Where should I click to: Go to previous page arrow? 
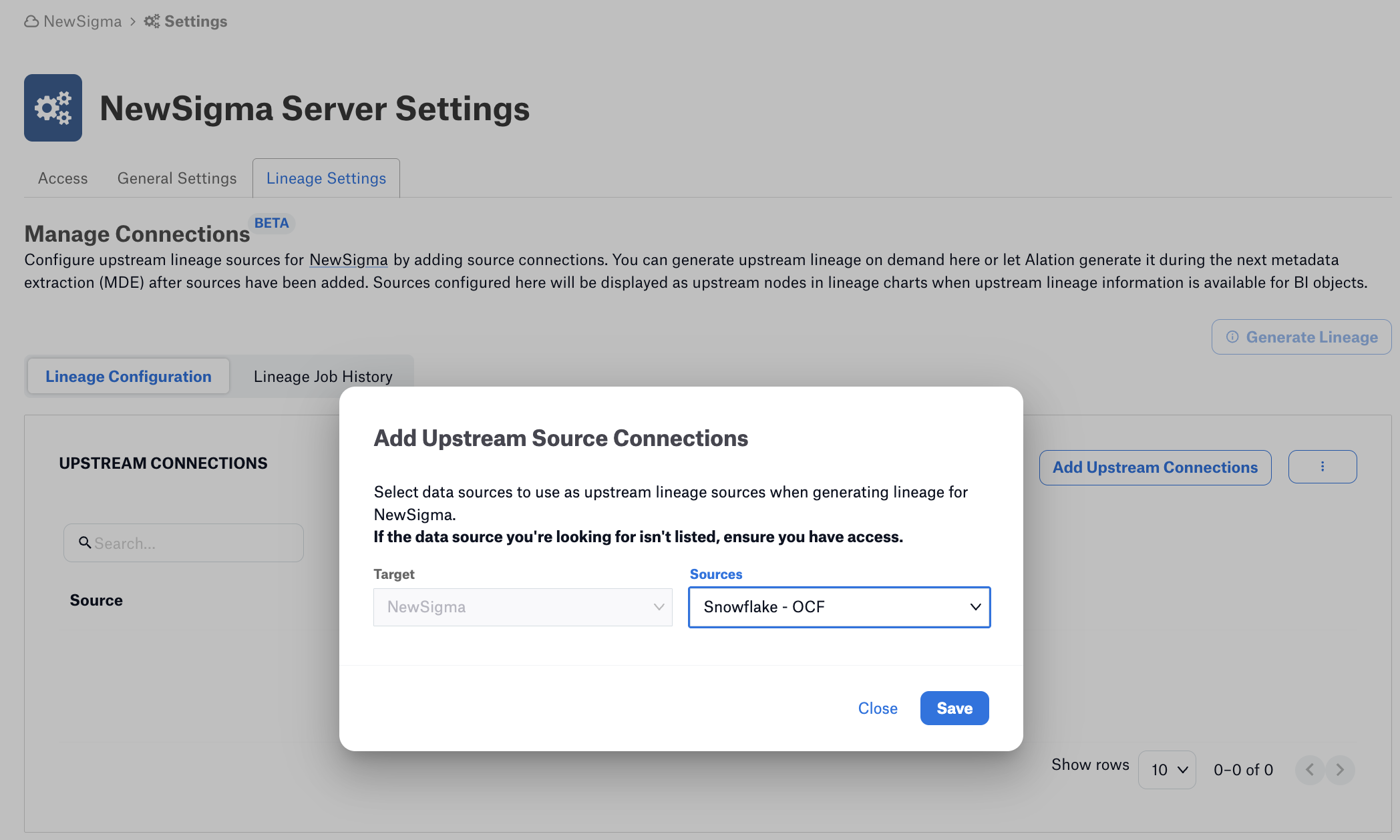point(1310,770)
